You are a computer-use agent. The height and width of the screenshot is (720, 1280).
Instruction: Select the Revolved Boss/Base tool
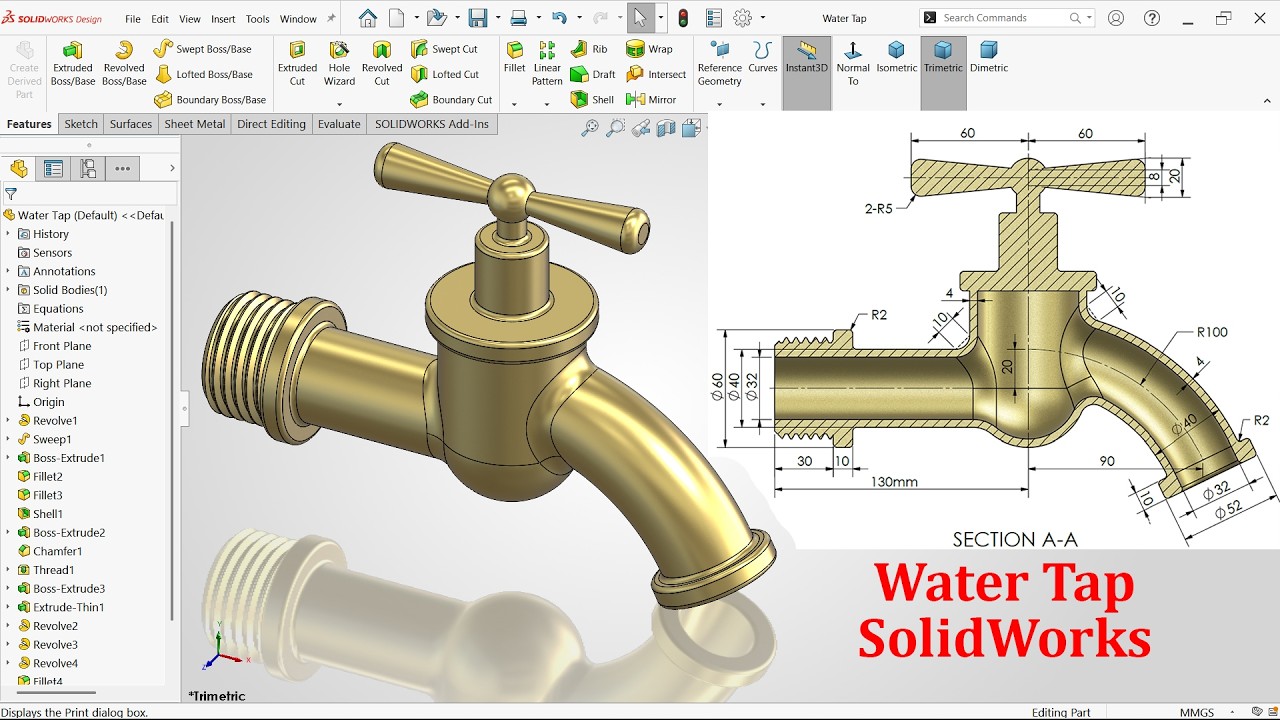[x=124, y=63]
